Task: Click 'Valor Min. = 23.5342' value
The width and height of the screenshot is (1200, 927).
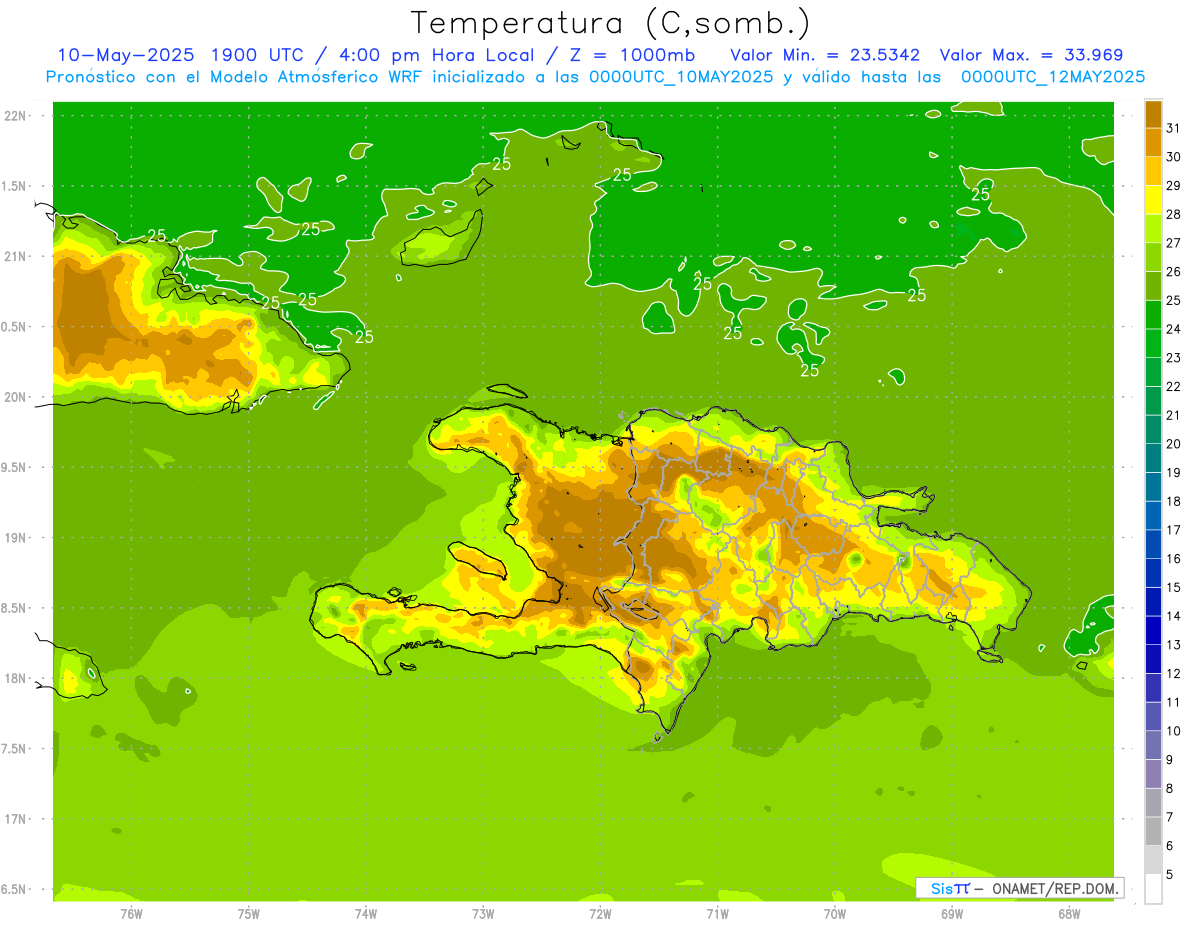Action: [825, 55]
